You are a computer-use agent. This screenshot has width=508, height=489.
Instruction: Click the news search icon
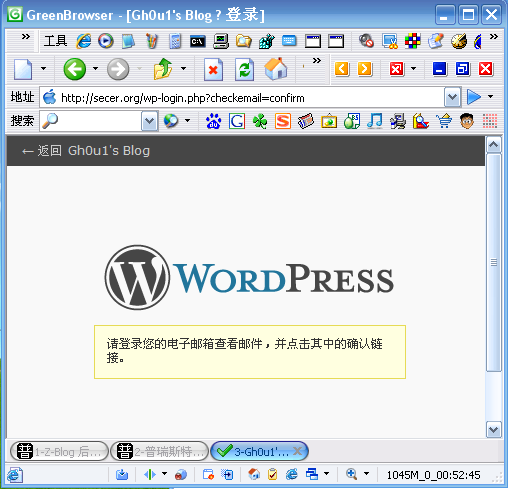click(306, 121)
